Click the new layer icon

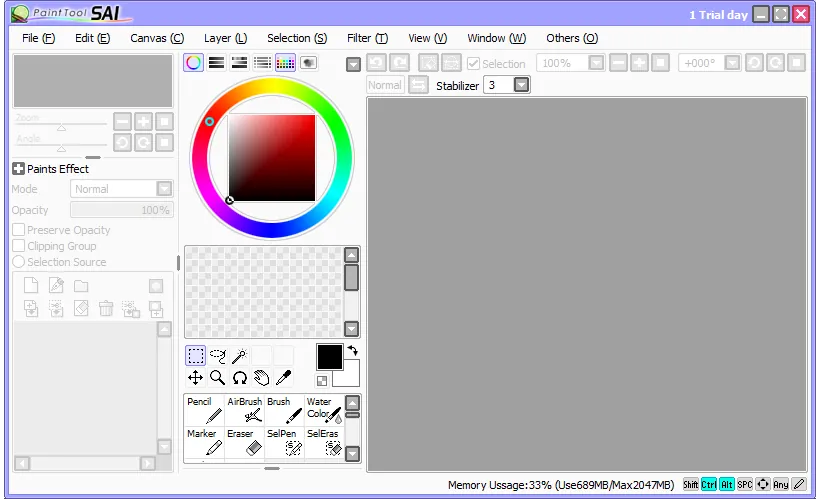point(31,285)
